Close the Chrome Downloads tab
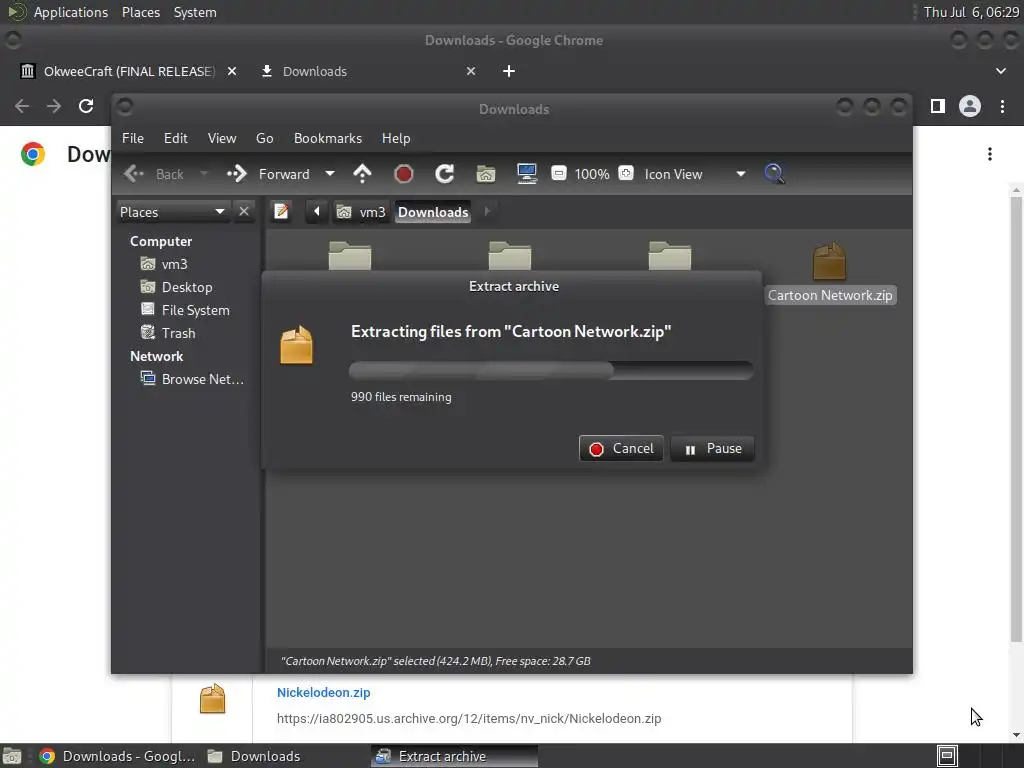Viewport: 1024px width, 768px height. click(x=471, y=71)
